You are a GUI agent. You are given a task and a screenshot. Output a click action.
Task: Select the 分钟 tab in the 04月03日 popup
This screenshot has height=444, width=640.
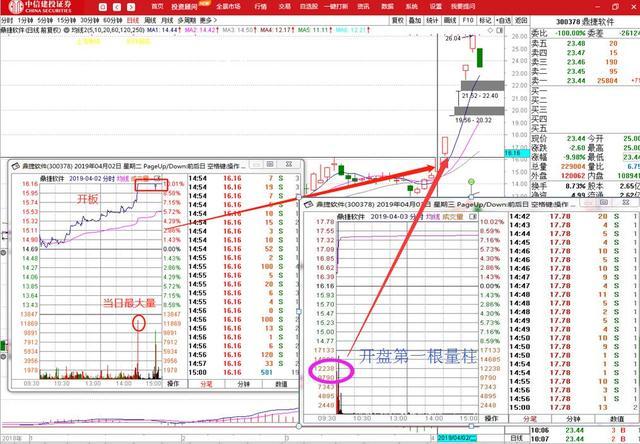pyautogui.click(x=573, y=419)
